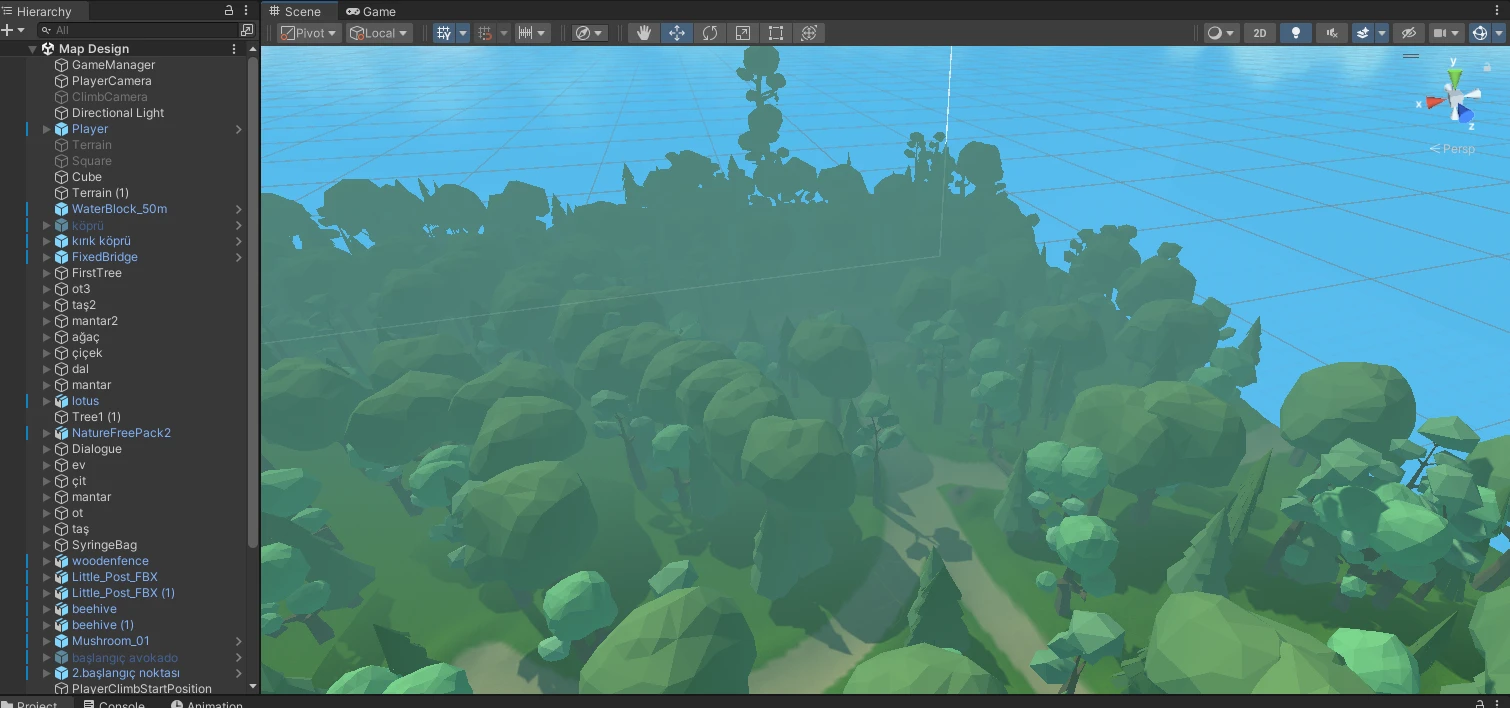The width and height of the screenshot is (1510, 708).
Task: Click the Scene overlay drag handle above gizmo
Action: coord(1411,56)
